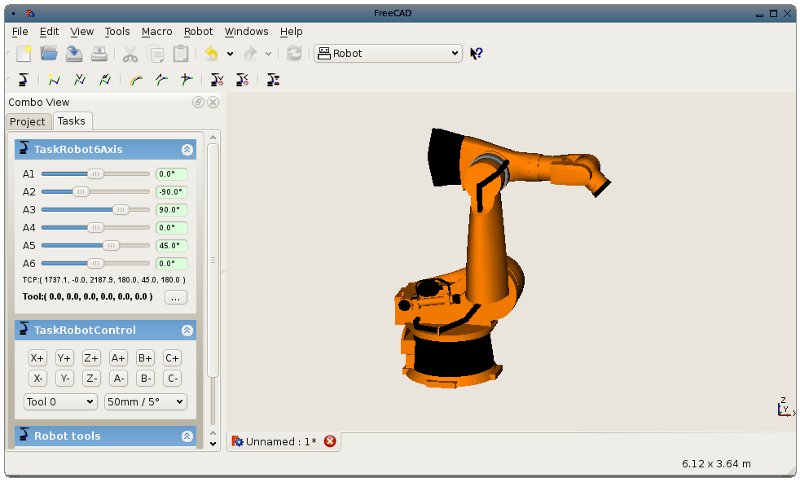Open a file with the folder icon

coord(49,53)
